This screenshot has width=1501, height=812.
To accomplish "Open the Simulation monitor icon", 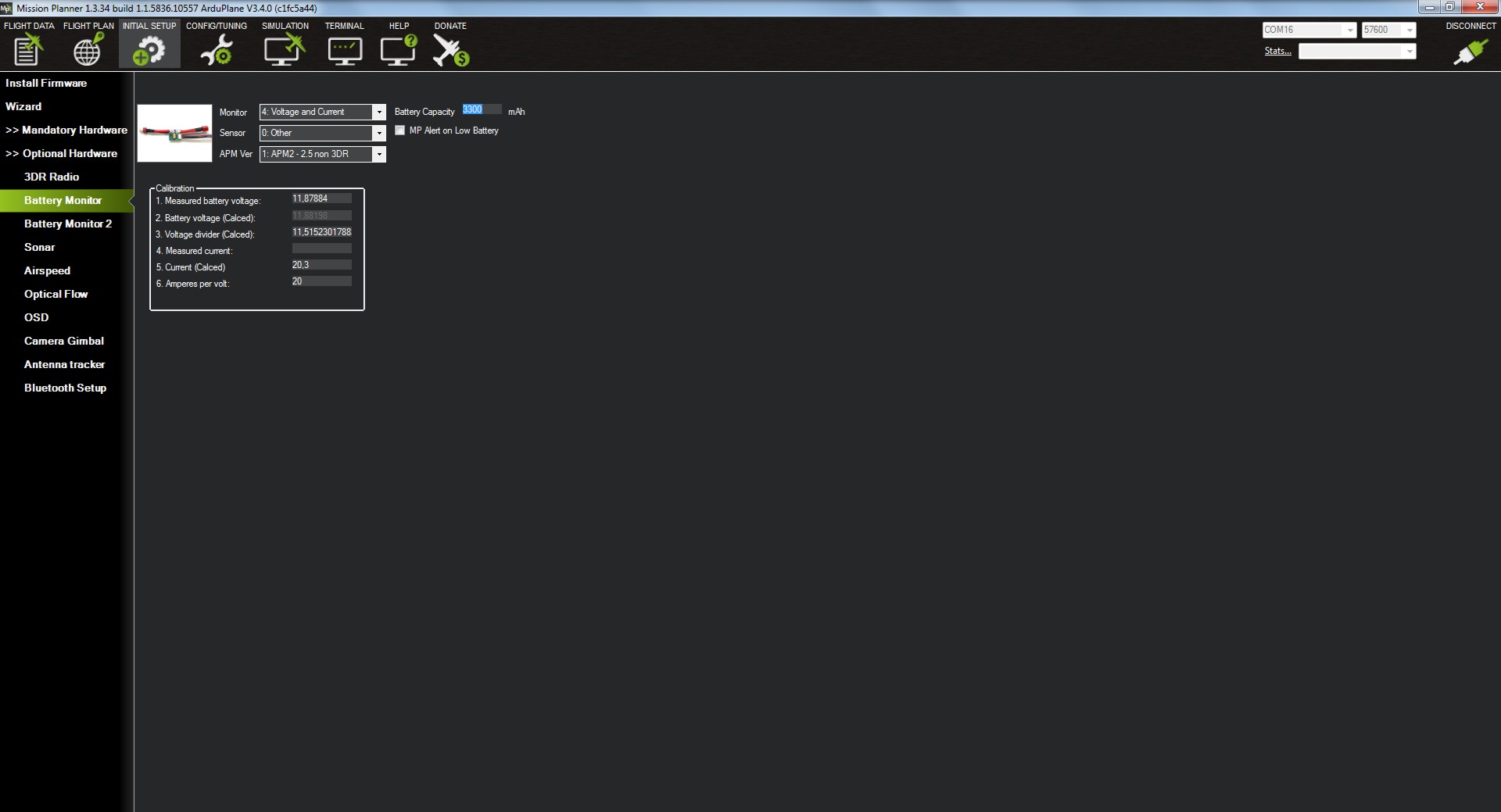I will tap(284, 50).
